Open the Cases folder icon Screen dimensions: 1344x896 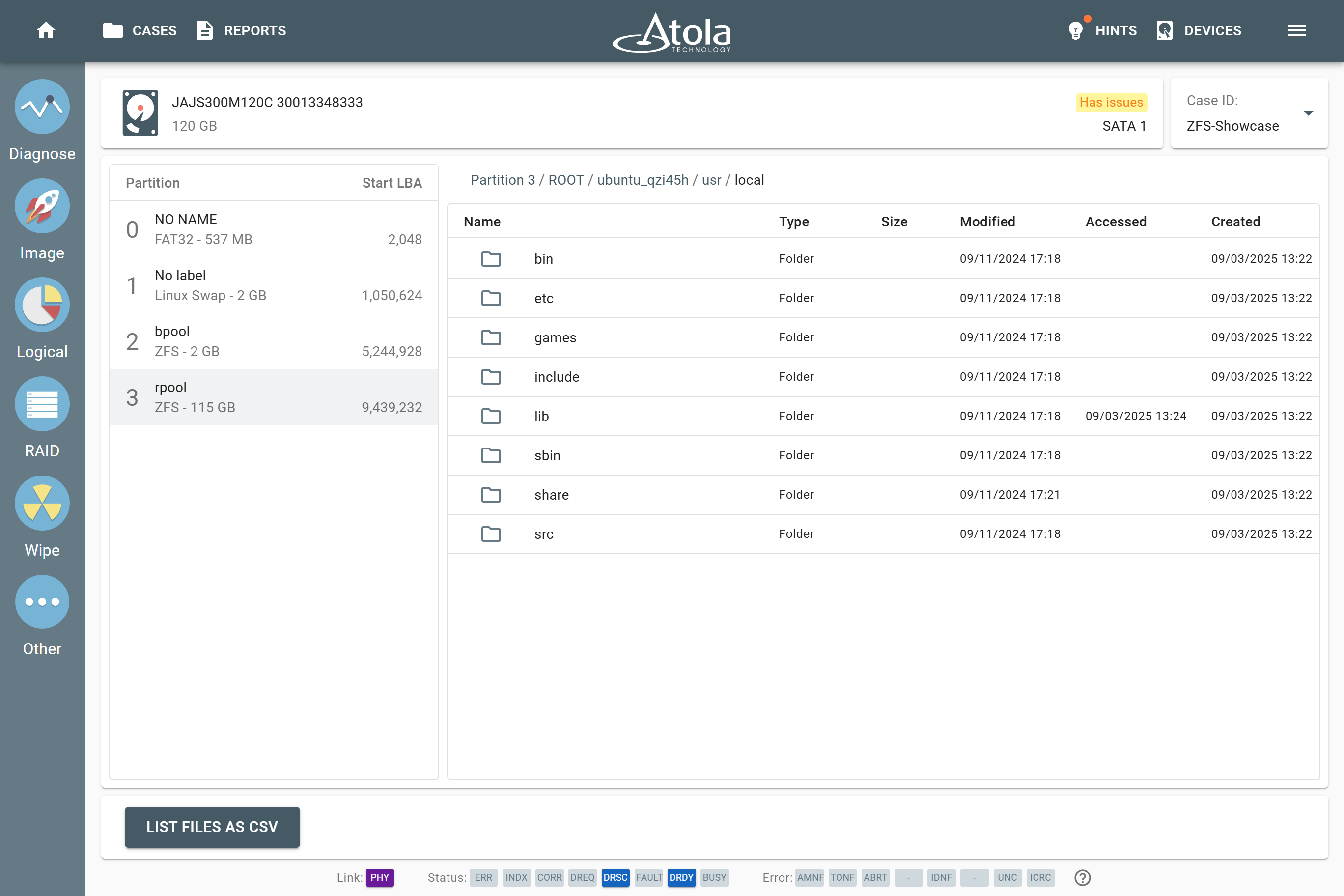pyautogui.click(x=112, y=30)
